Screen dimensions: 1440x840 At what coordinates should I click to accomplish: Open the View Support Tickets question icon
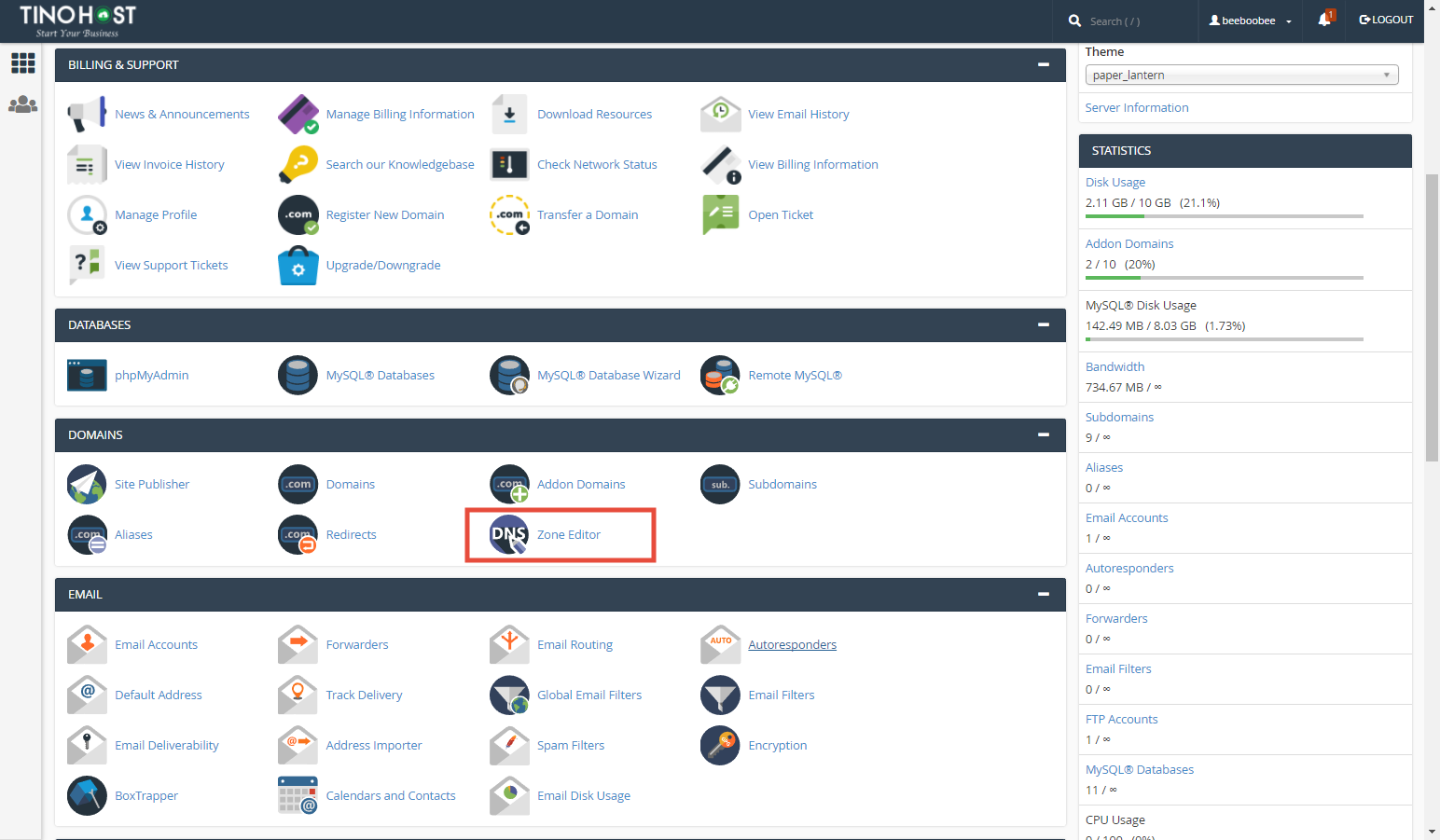click(87, 266)
